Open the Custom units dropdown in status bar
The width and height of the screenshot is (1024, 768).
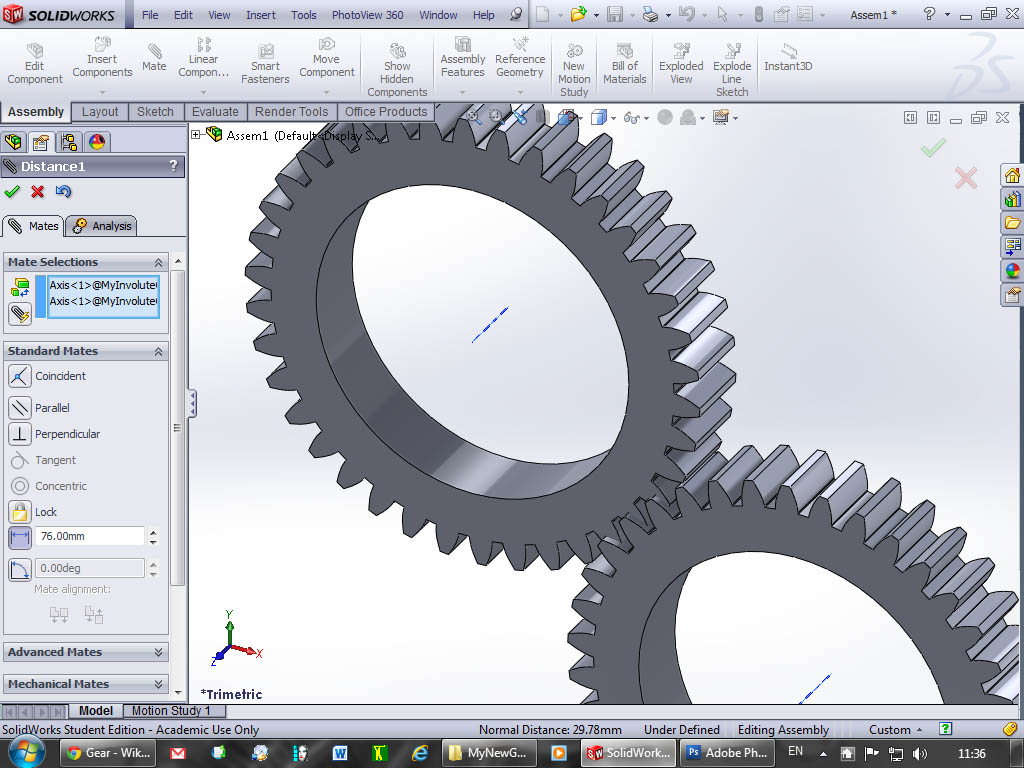tap(895, 729)
